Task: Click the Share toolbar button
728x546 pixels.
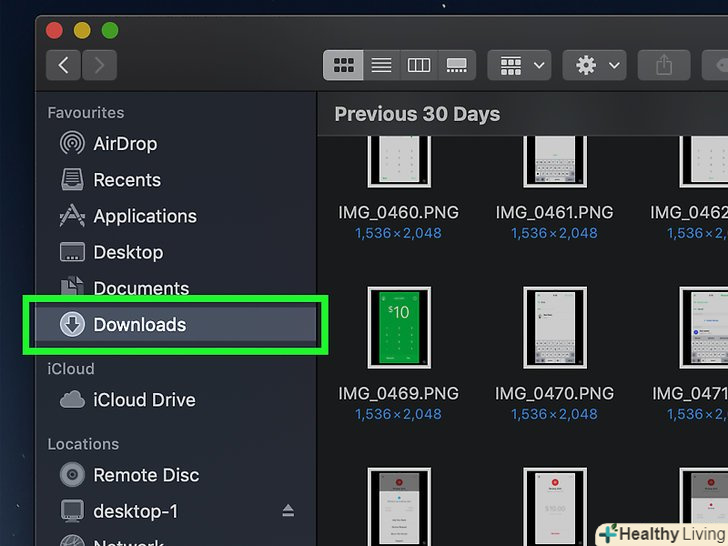Action: [664, 66]
